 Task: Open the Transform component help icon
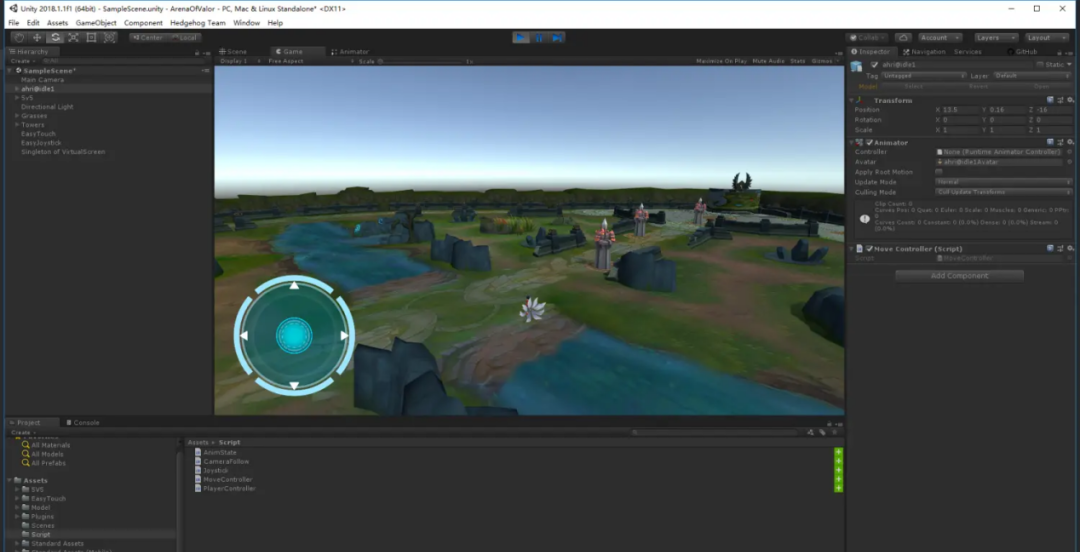[x=1050, y=101]
